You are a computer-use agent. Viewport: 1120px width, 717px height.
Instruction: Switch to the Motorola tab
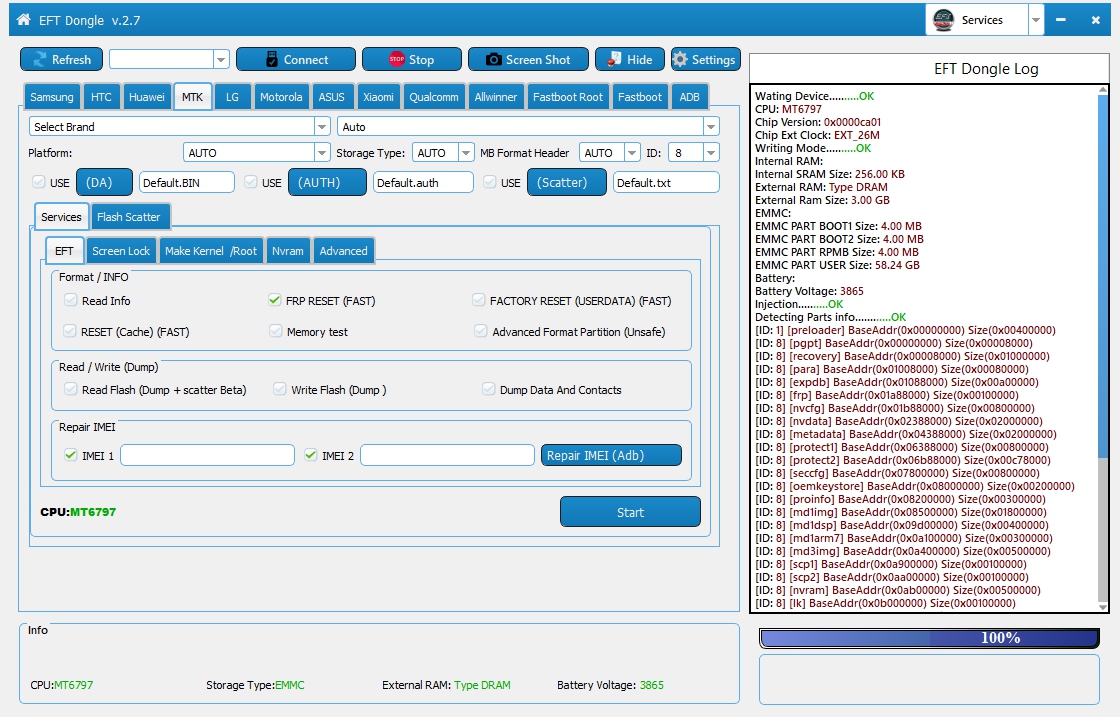pyautogui.click(x=281, y=97)
